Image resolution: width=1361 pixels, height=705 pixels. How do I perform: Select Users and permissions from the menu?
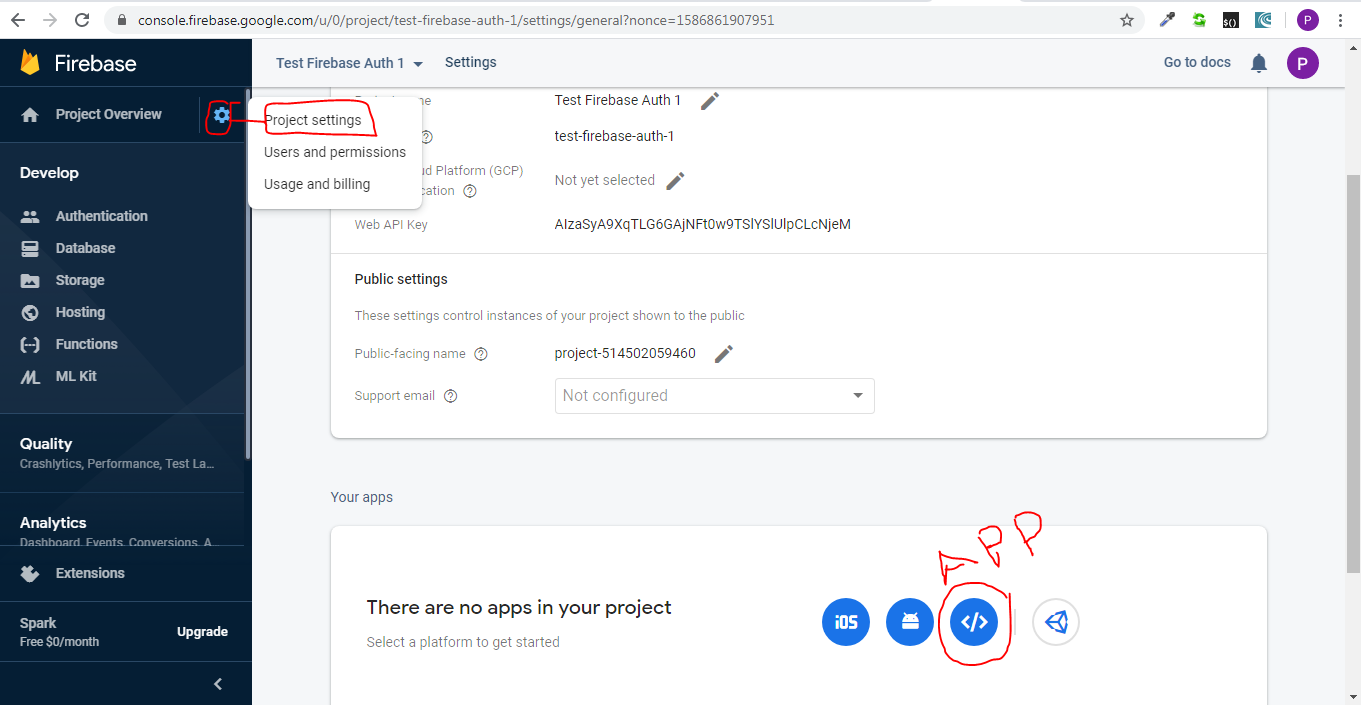(x=334, y=151)
